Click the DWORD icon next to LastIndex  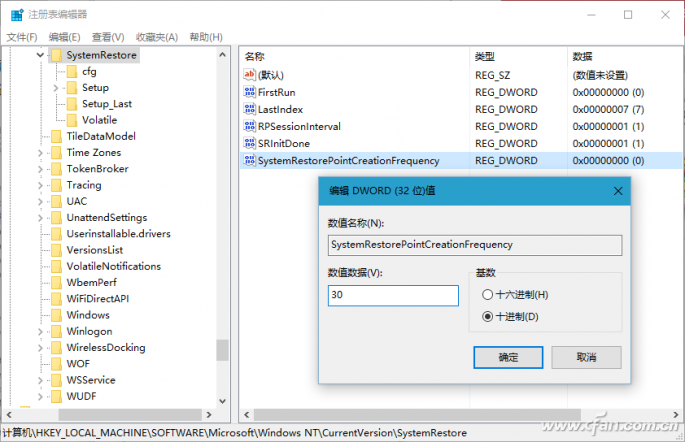249,109
